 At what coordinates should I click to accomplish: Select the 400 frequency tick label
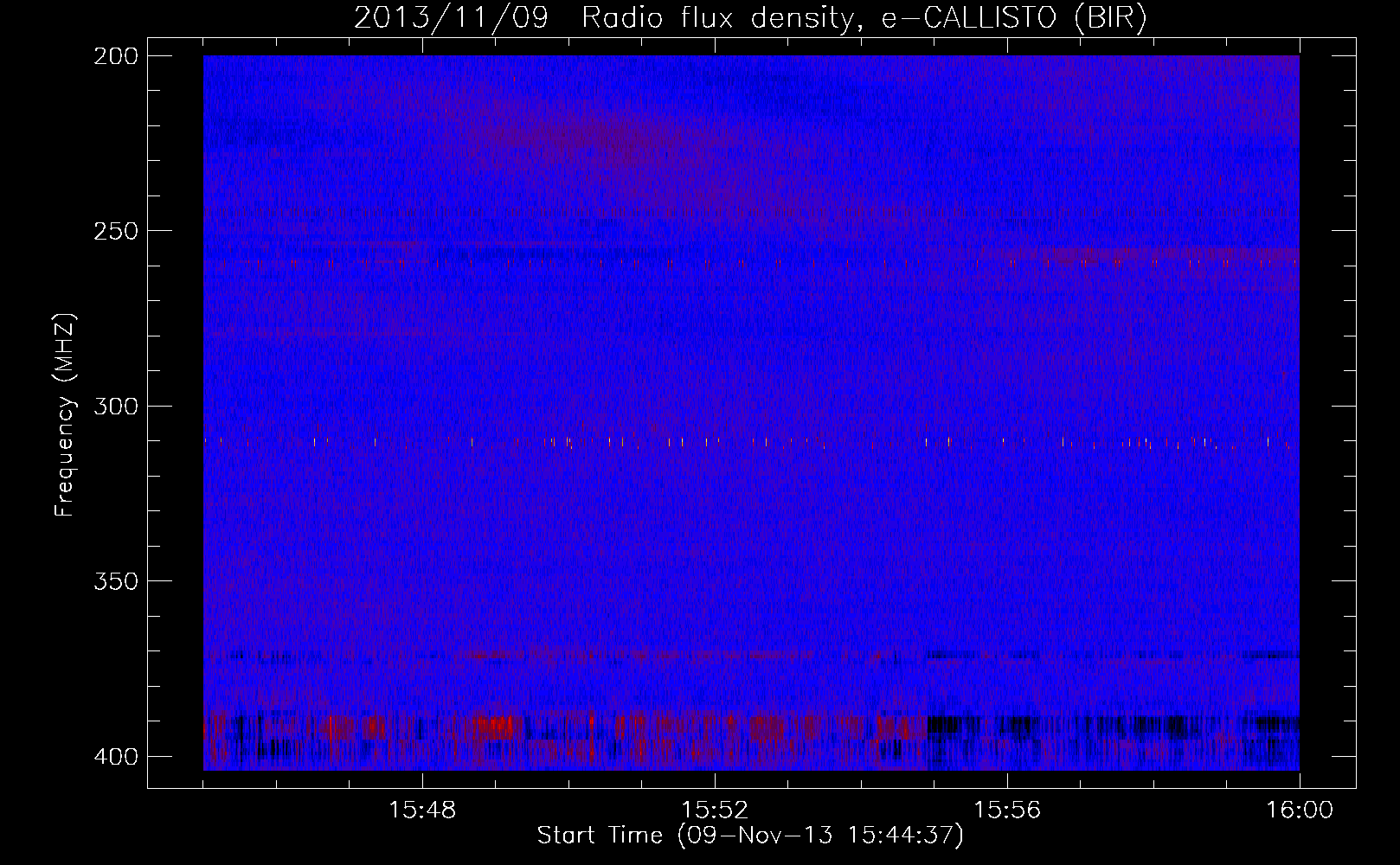tap(116, 756)
